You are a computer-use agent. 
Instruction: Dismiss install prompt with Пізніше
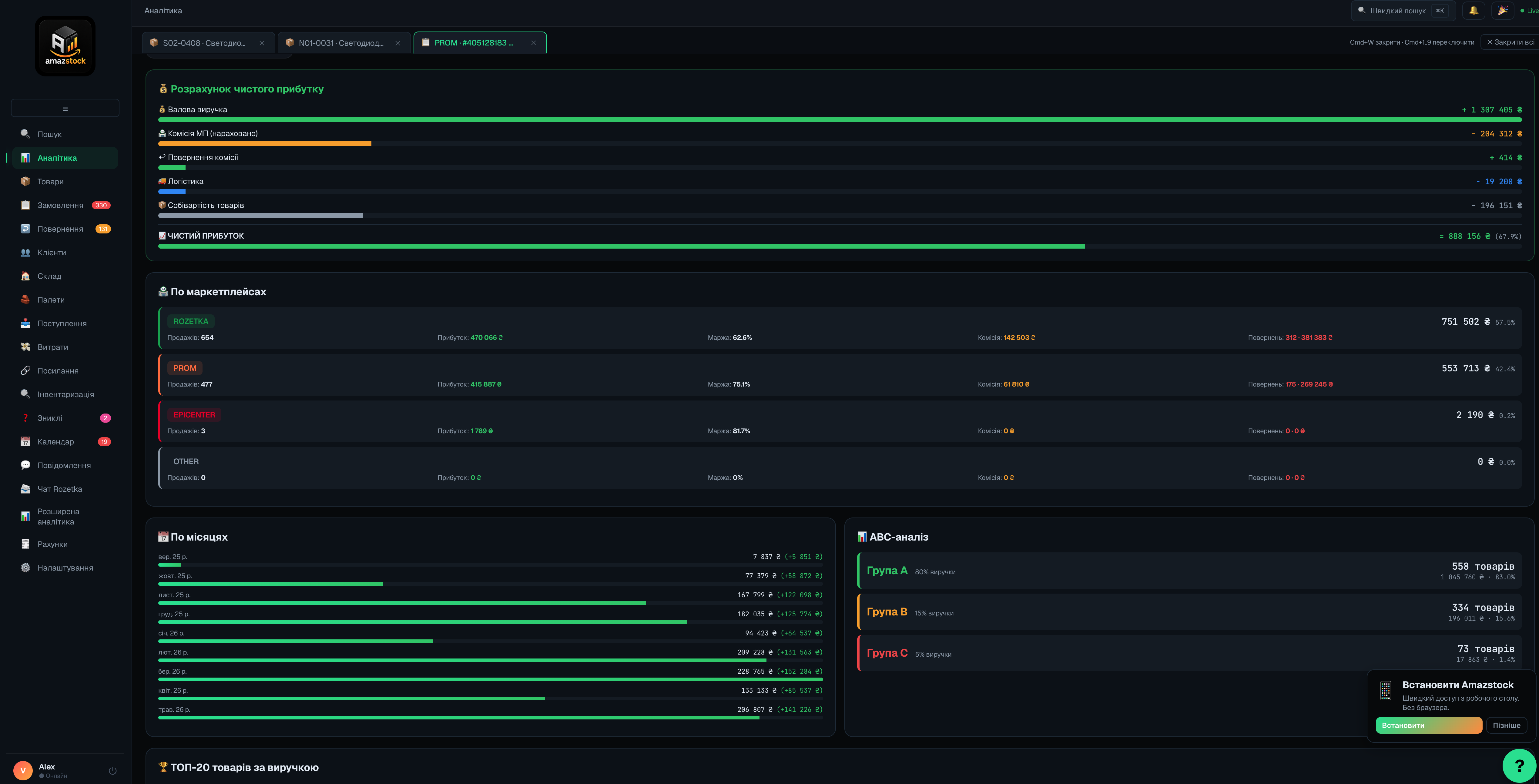click(1506, 725)
